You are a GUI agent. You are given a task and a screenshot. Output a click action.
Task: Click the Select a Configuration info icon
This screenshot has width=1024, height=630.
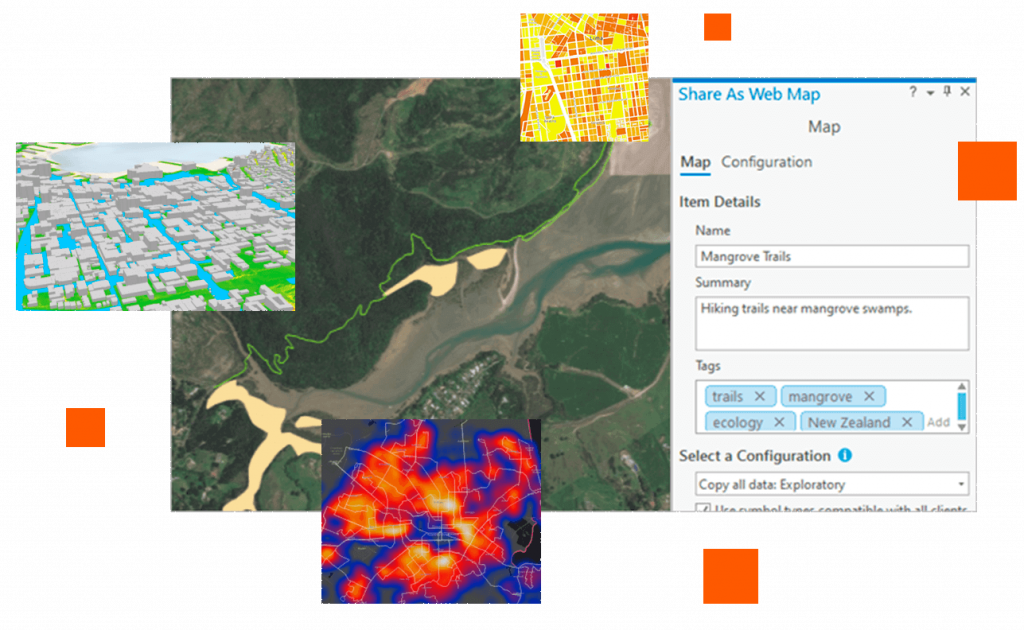[845, 456]
